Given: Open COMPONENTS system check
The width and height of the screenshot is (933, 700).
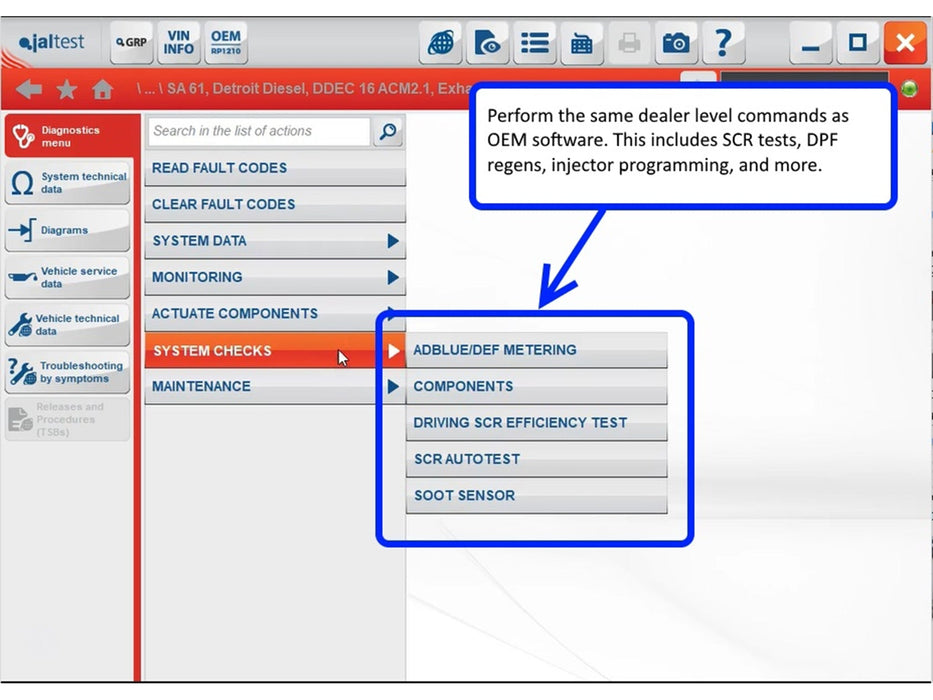Looking at the screenshot, I should (536, 386).
